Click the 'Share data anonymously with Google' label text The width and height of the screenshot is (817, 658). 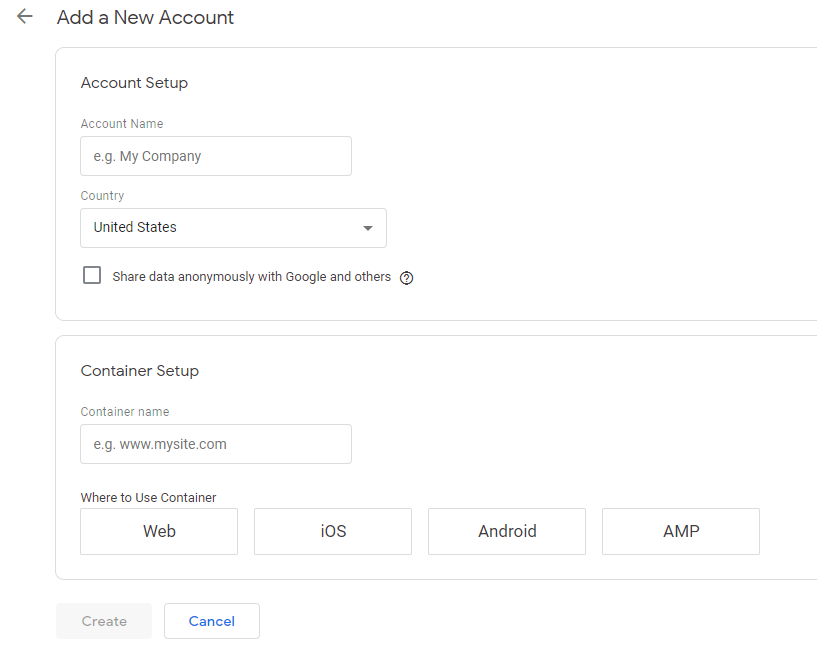(251, 277)
